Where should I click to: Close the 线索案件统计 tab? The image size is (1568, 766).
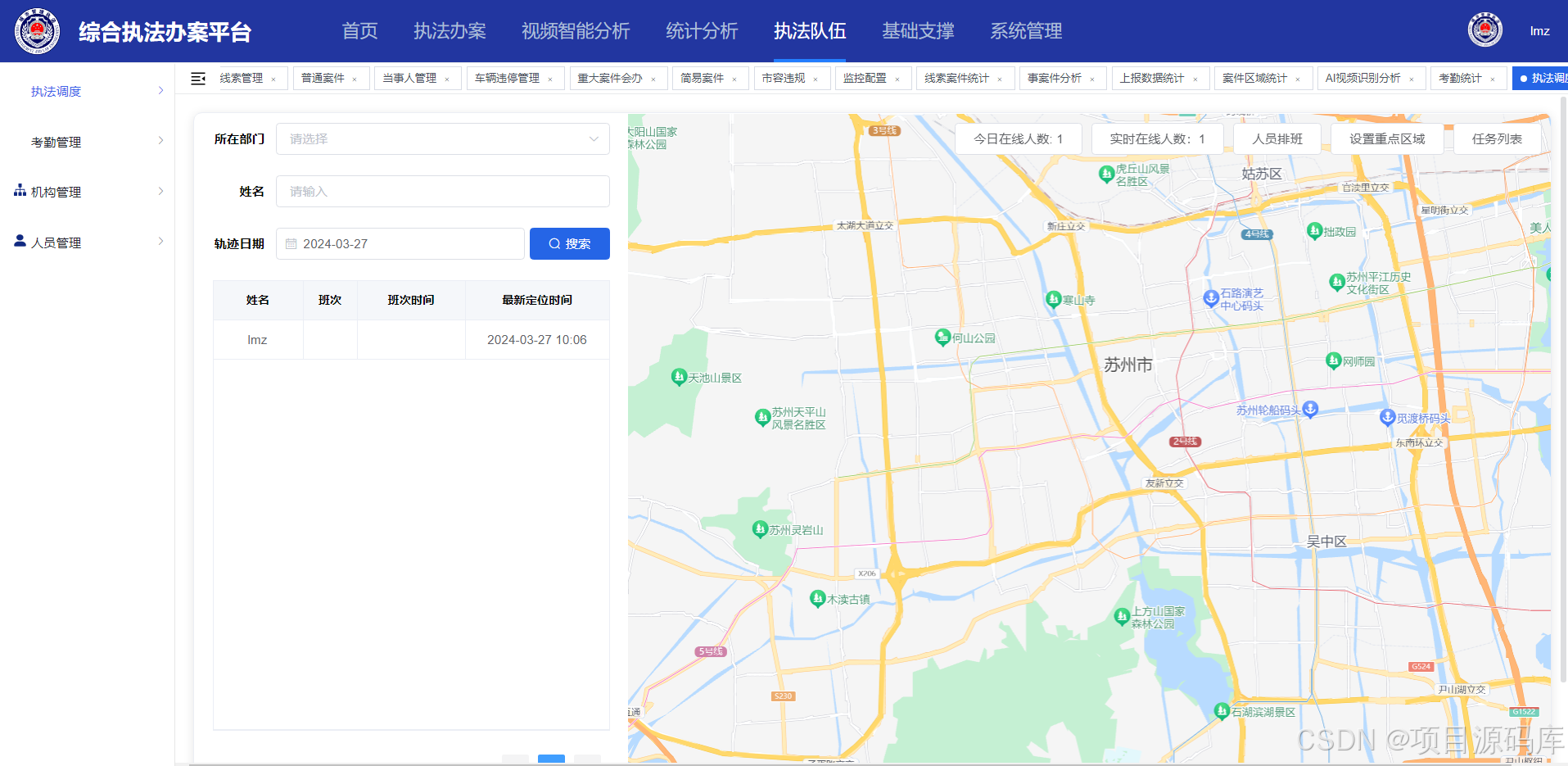coord(1000,79)
